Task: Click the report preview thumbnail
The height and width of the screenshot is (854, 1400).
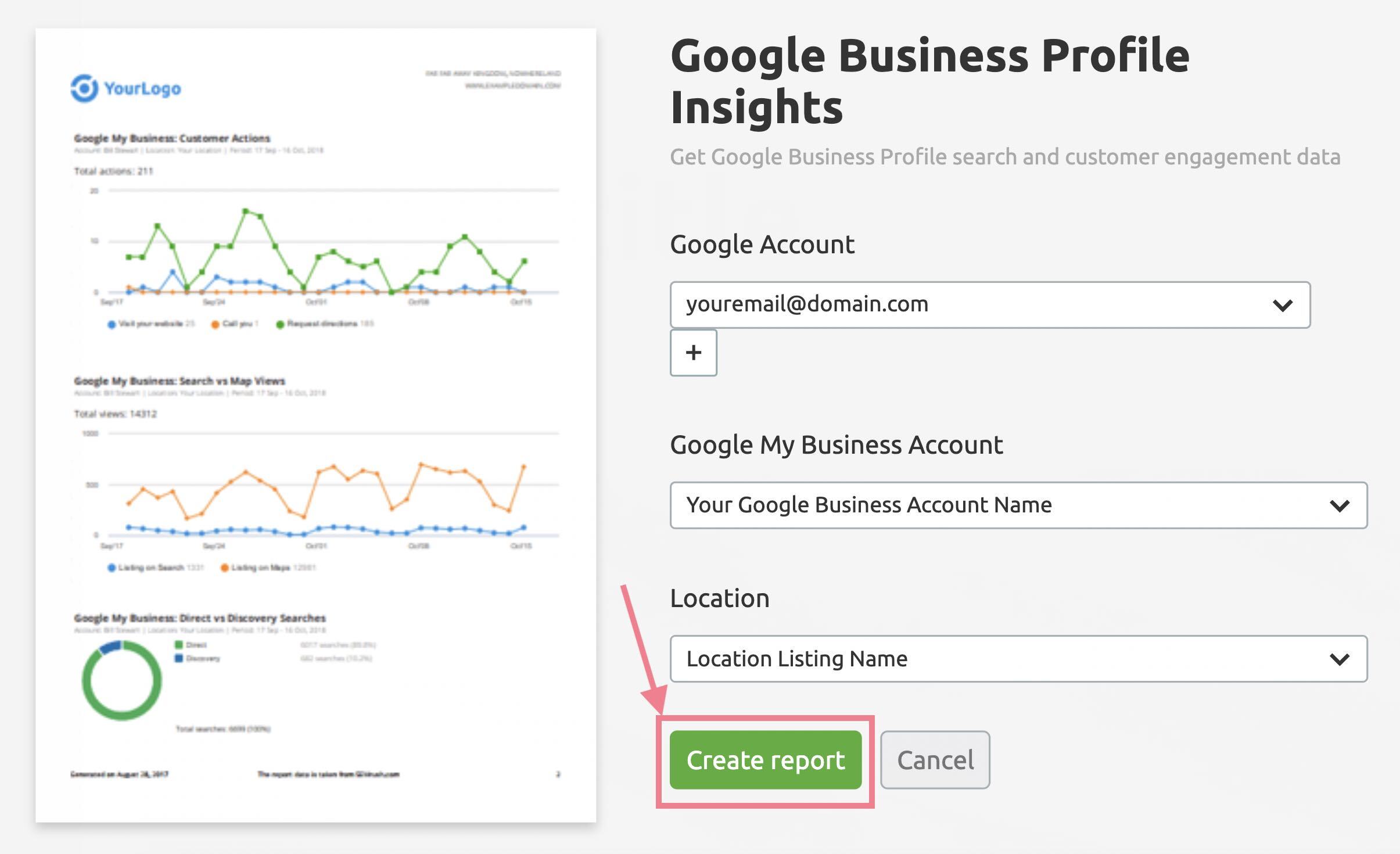Action: tap(316, 425)
